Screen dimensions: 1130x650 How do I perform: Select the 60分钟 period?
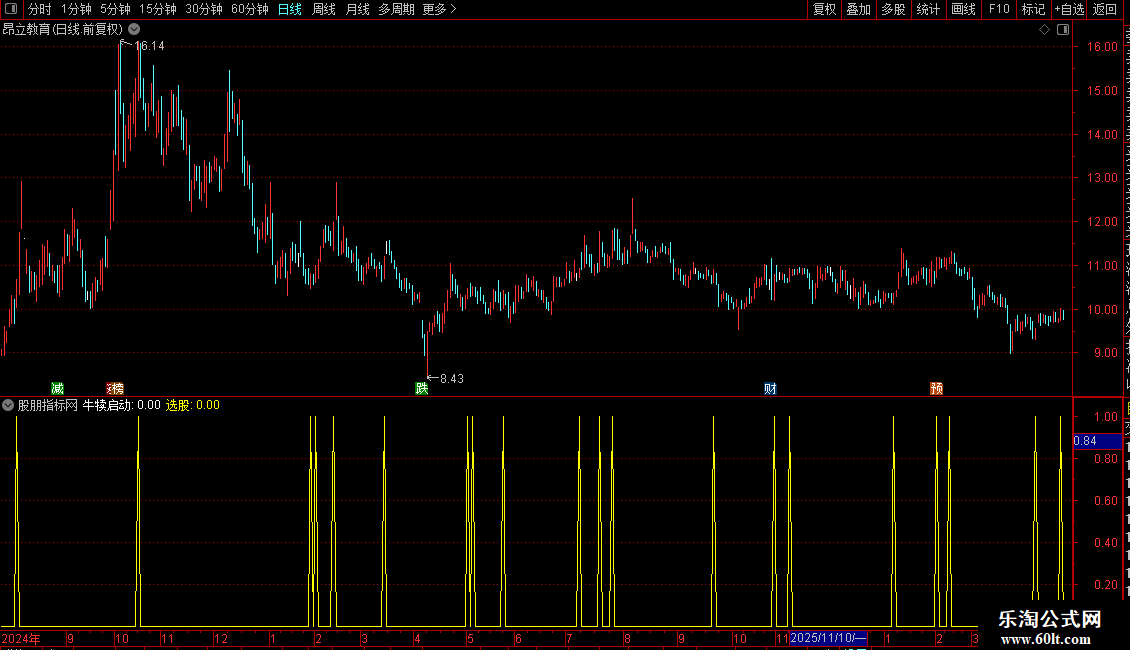coord(250,9)
